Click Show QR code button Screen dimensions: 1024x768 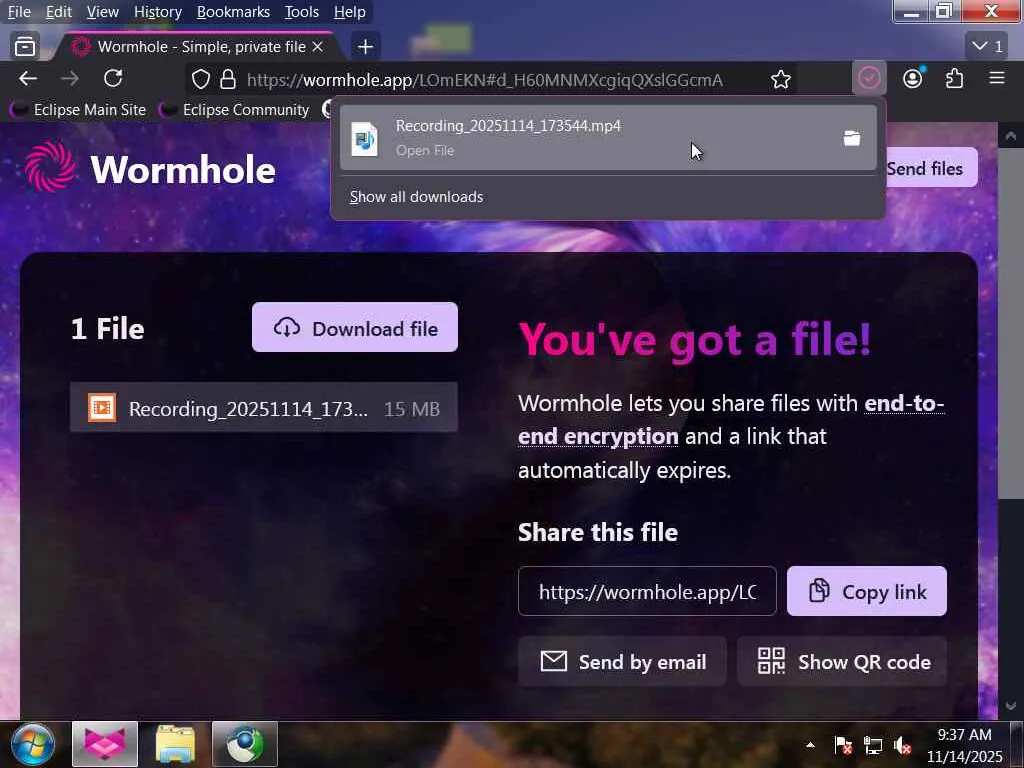[x=842, y=662]
